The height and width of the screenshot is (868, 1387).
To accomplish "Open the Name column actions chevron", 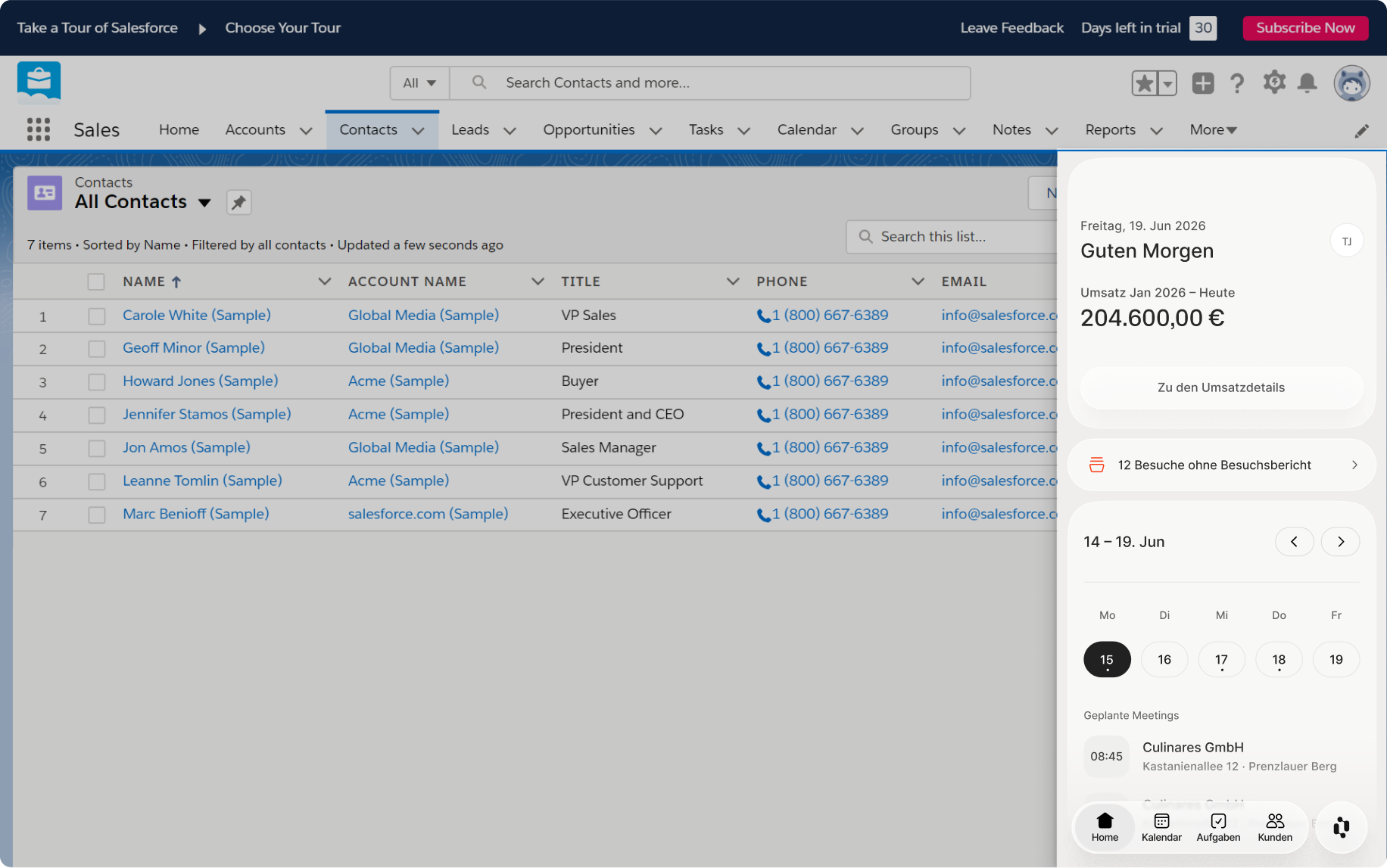I will pyautogui.click(x=325, y=282).
